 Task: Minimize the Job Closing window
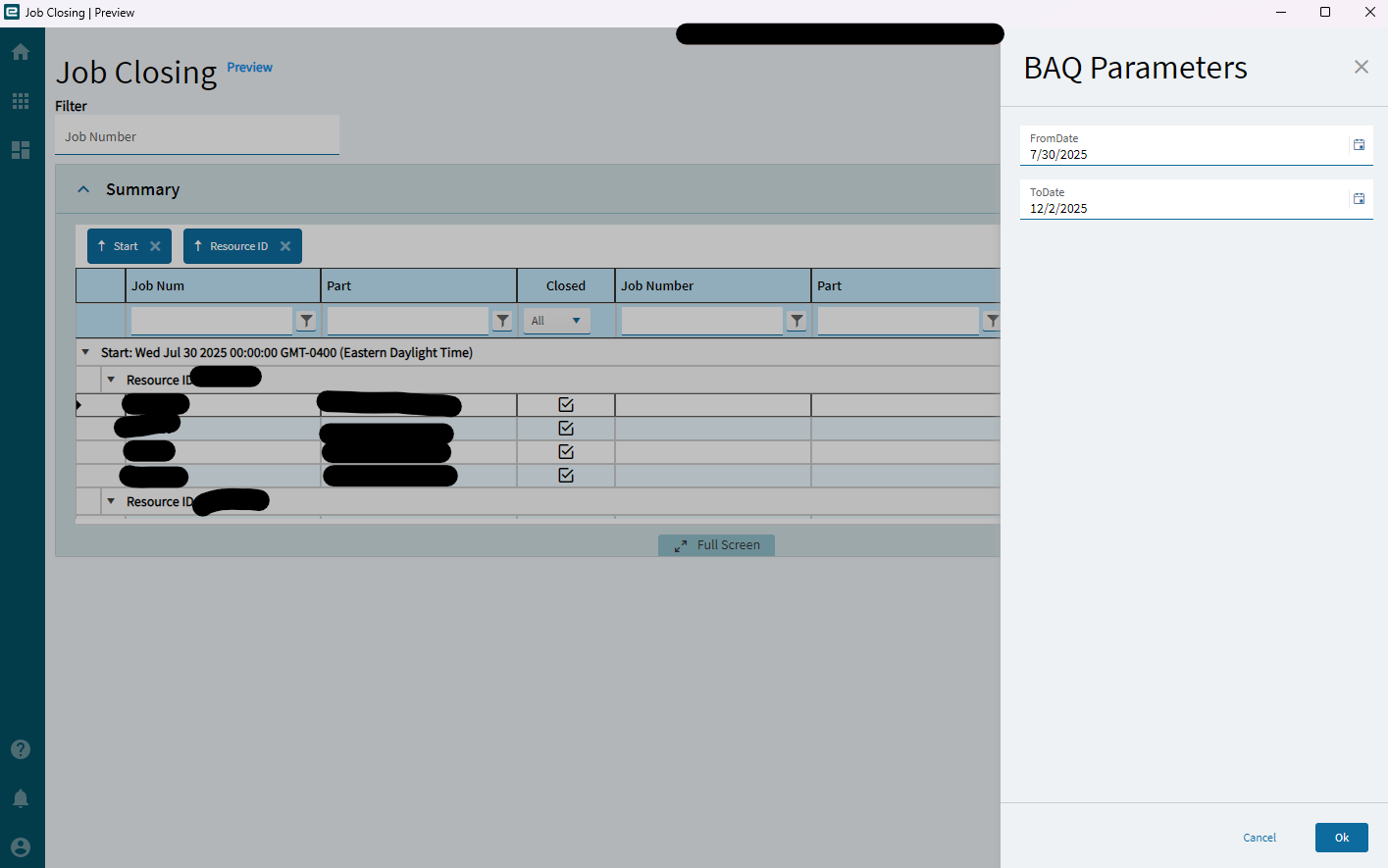pyautogui.click(x=1281, y=12)
